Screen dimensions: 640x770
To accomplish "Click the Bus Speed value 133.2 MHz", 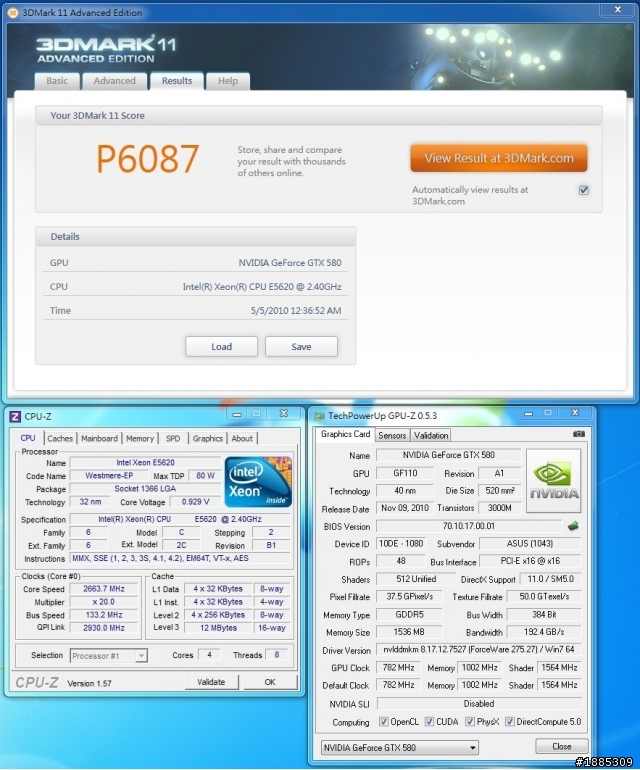I will 104,615.
